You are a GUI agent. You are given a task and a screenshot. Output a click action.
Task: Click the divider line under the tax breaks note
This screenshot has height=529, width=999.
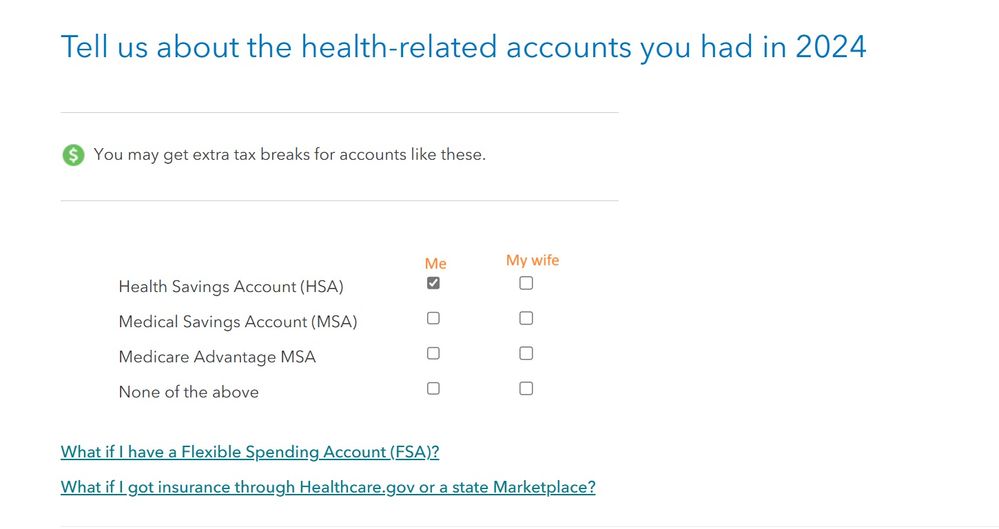click(x=340, y=201)
